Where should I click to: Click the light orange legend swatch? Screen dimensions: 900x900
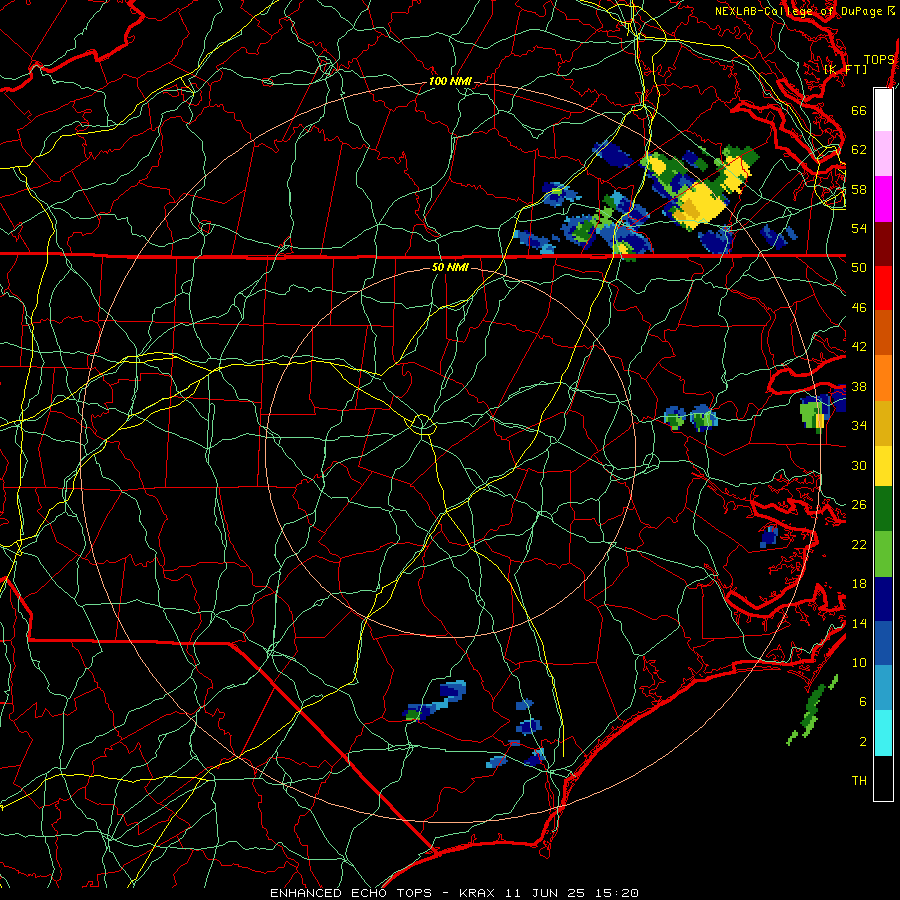click(x=883, y=378)
